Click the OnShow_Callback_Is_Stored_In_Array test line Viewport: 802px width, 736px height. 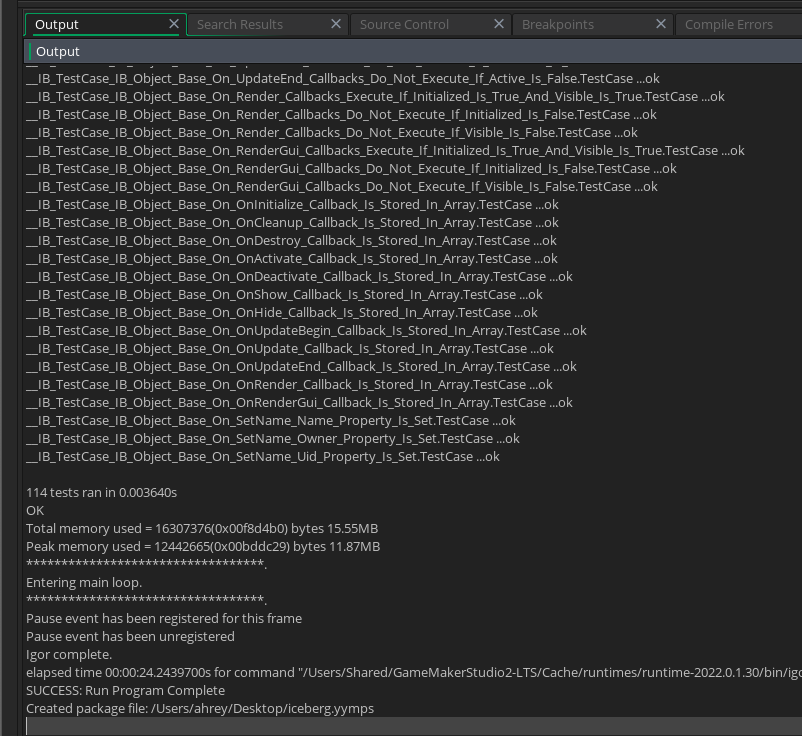[x=284, y=295]
